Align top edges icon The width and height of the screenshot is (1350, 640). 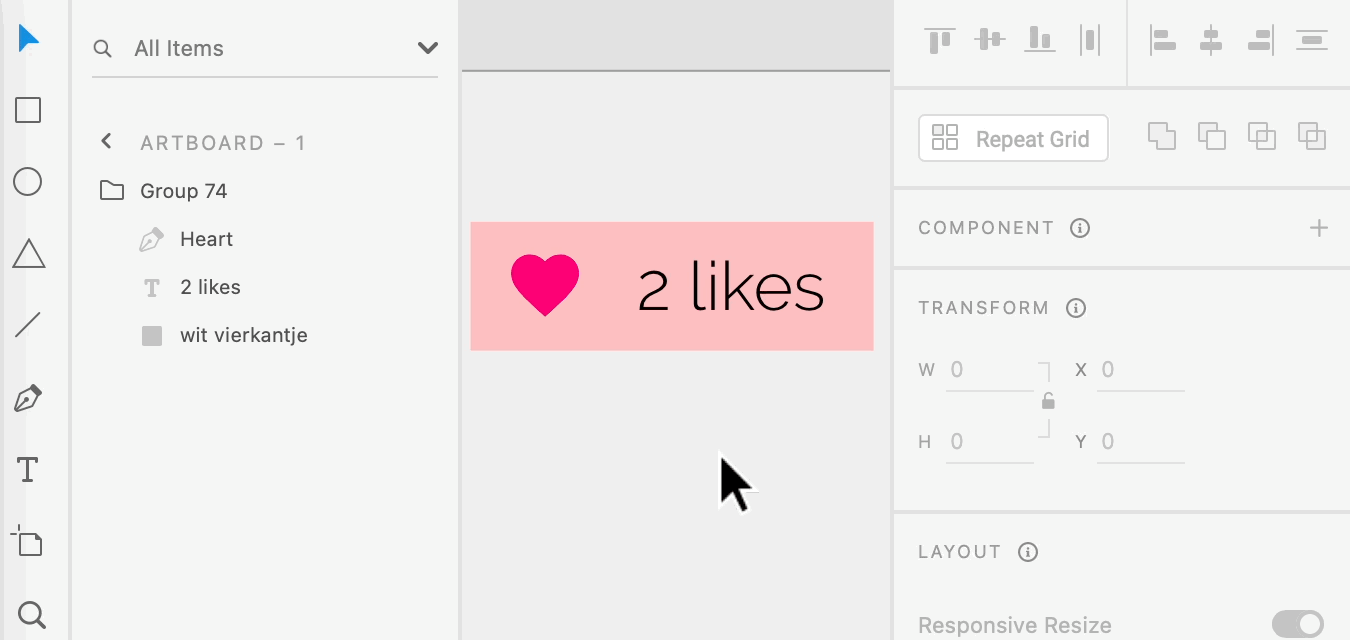[940, 40]
